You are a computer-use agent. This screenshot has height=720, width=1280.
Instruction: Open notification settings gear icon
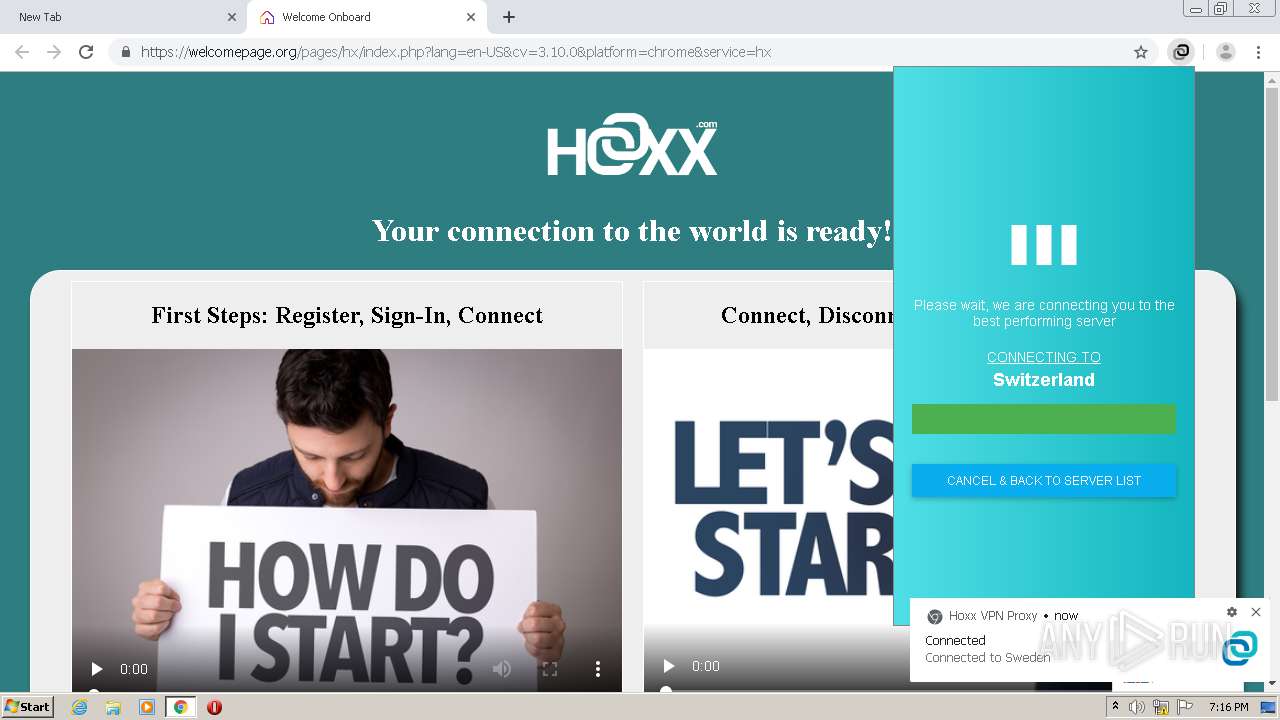pyautogui.click(x=1232, y=612)
